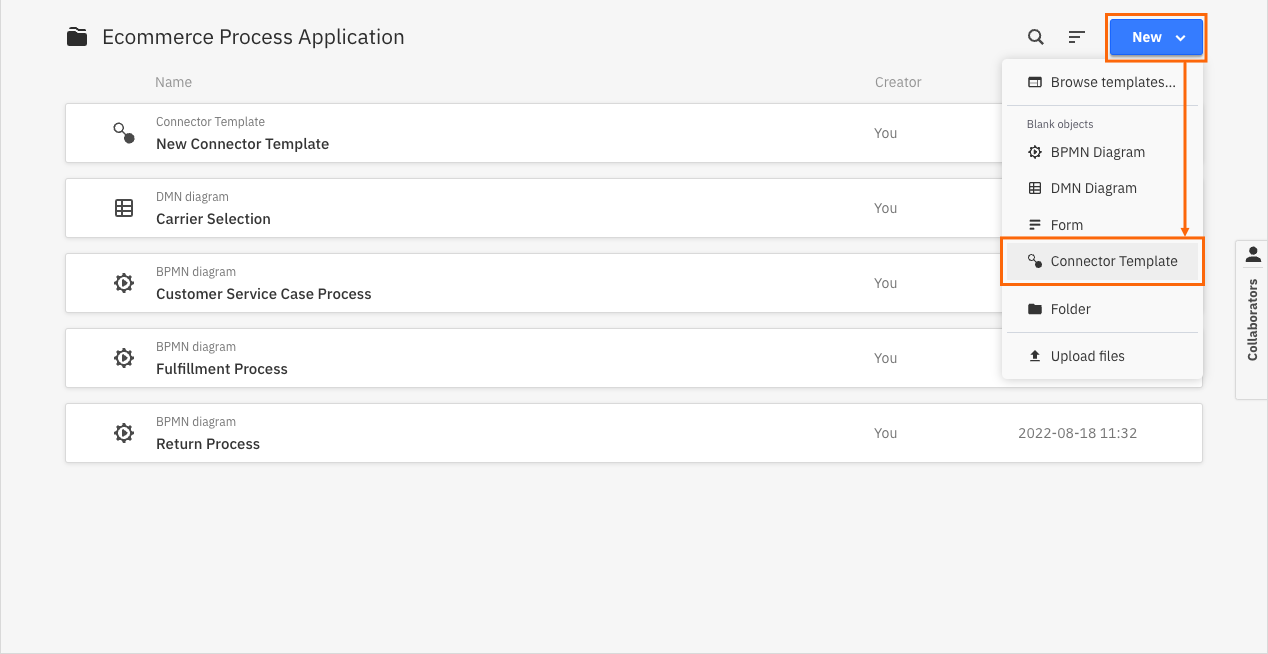Viewport: 1268px width, 654px height.
Task: Click the Ecommerce Process Application folder icon
Action: click(77, 37)
